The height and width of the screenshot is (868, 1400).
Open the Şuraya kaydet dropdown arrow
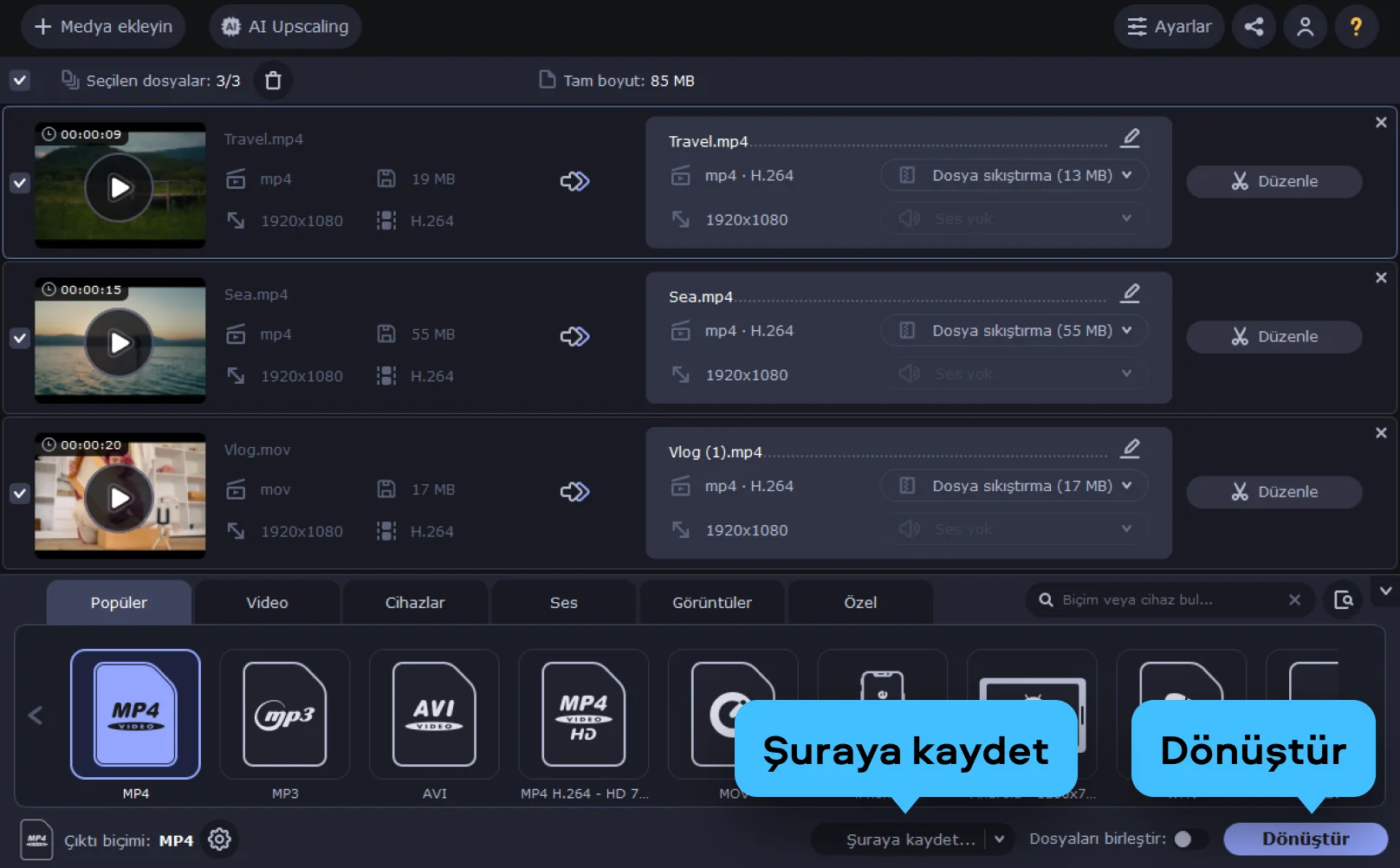point(1000,839)
